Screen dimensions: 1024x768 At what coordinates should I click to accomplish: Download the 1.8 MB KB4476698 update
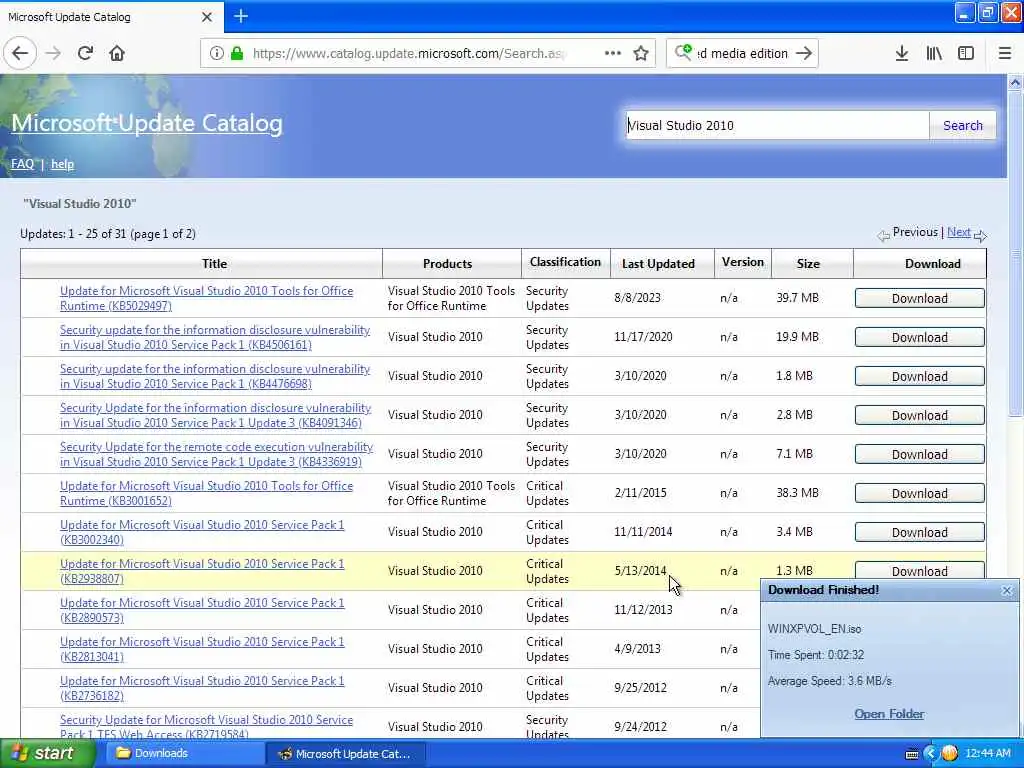tap(920, 376)
